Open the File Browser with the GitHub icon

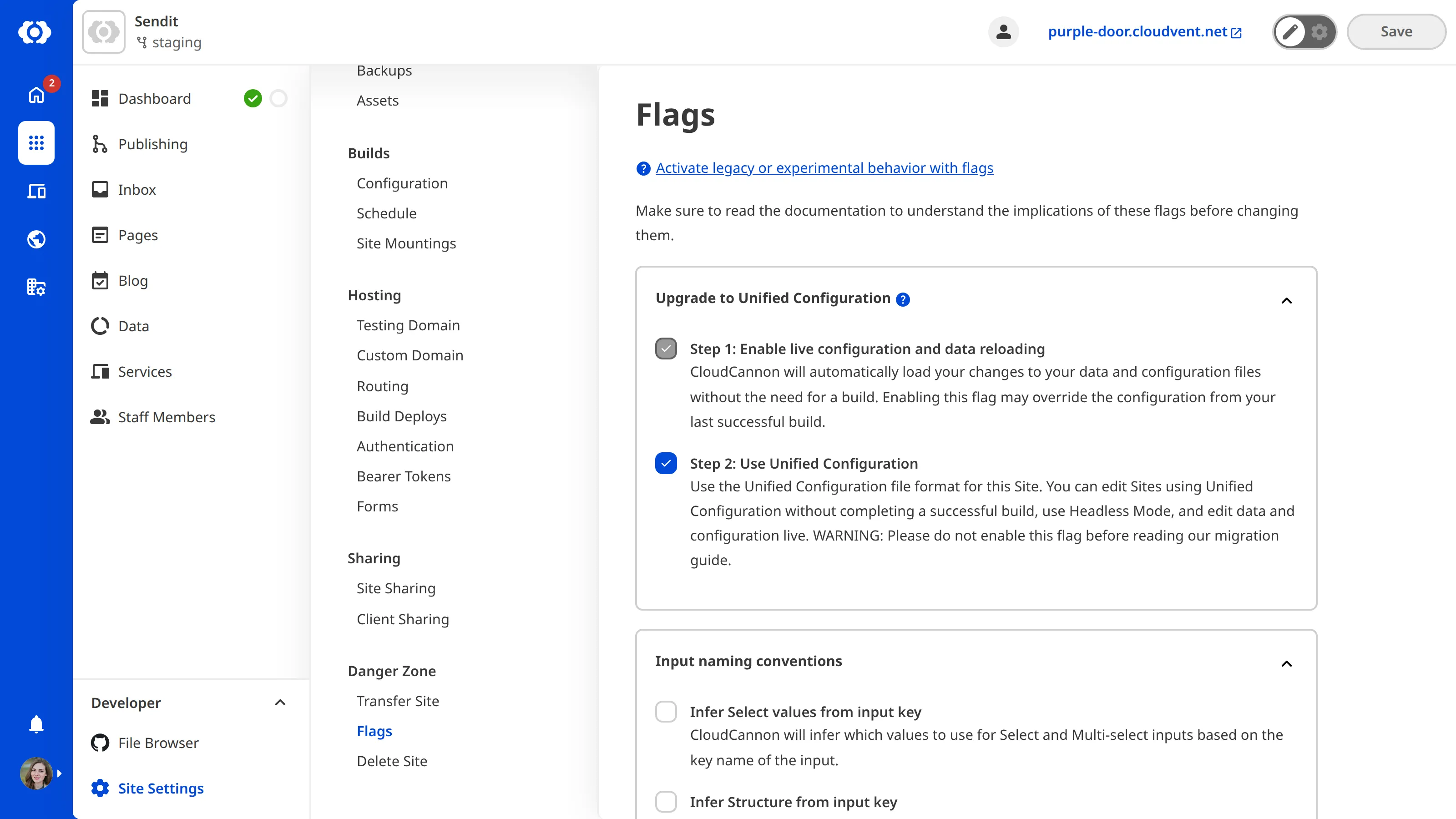coord(100,742)
